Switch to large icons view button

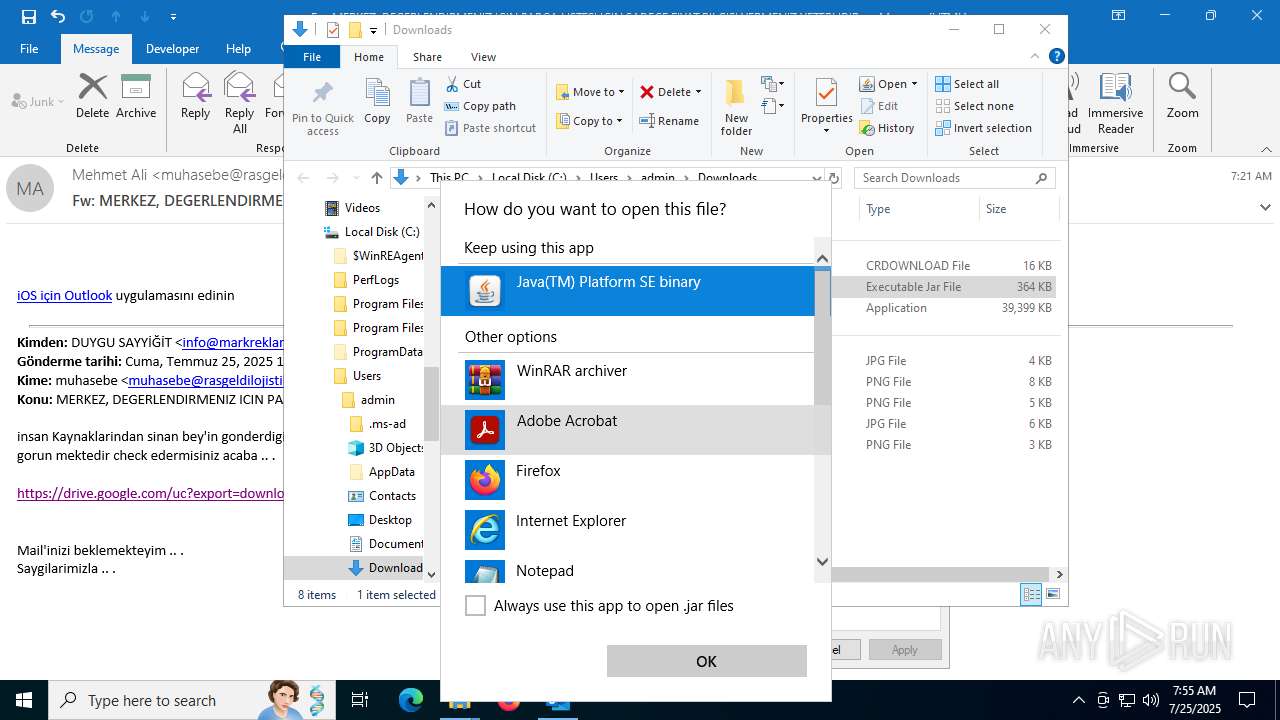click(1052, 594)
